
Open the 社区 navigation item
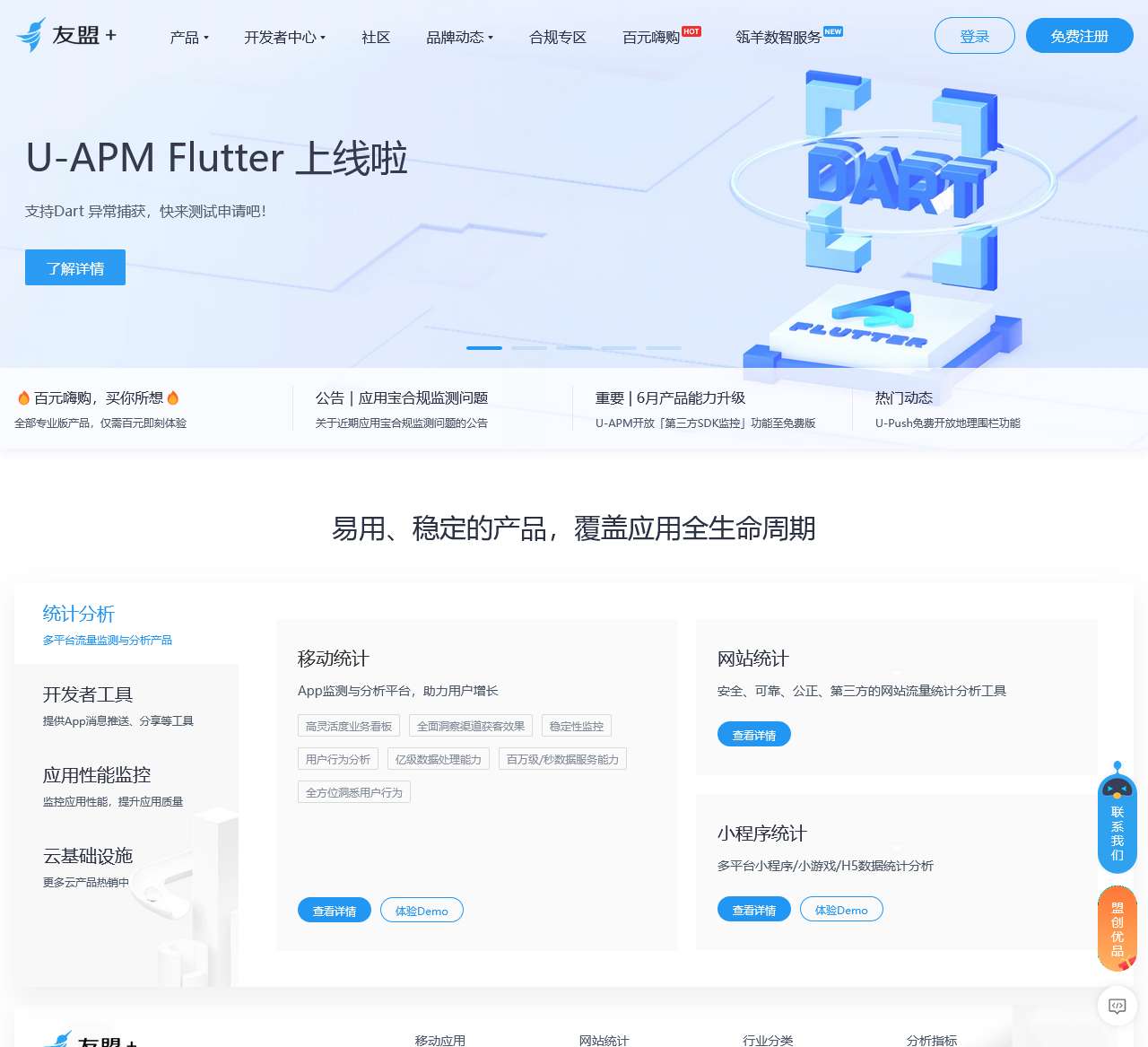pyautogui.click(x=376, y=37)
